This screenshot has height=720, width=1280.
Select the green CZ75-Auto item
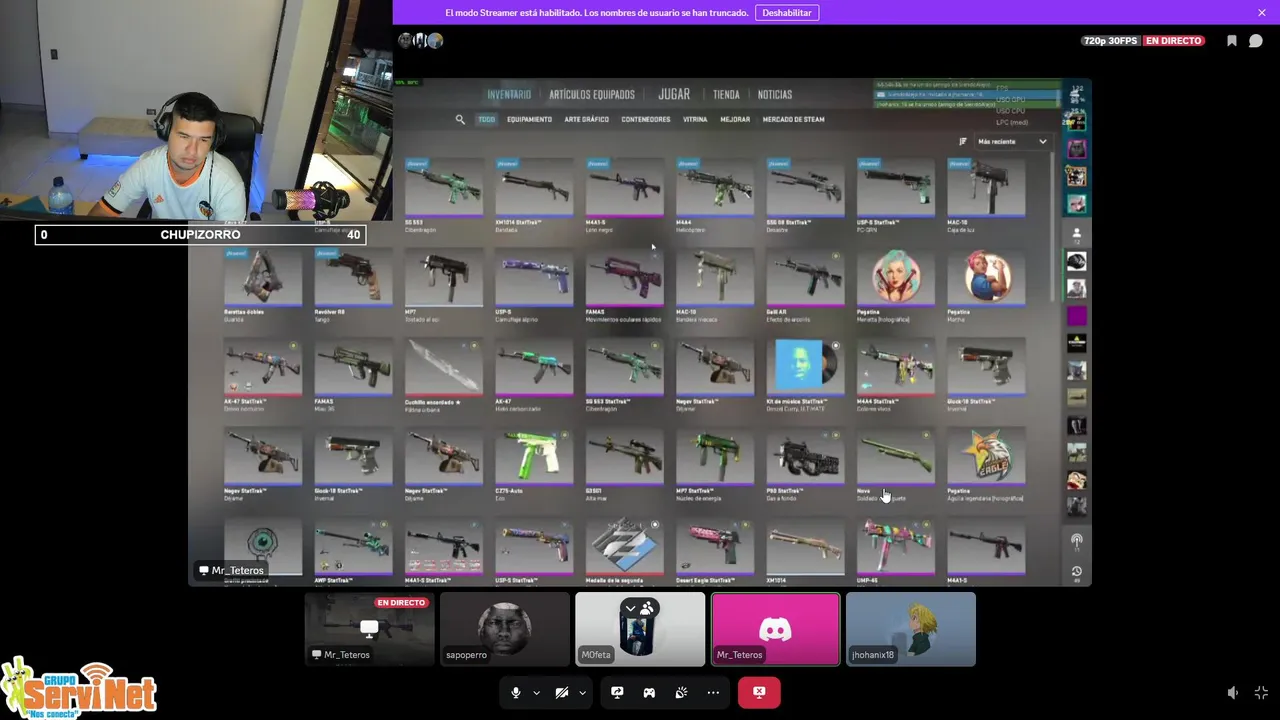tap(534, 463)
